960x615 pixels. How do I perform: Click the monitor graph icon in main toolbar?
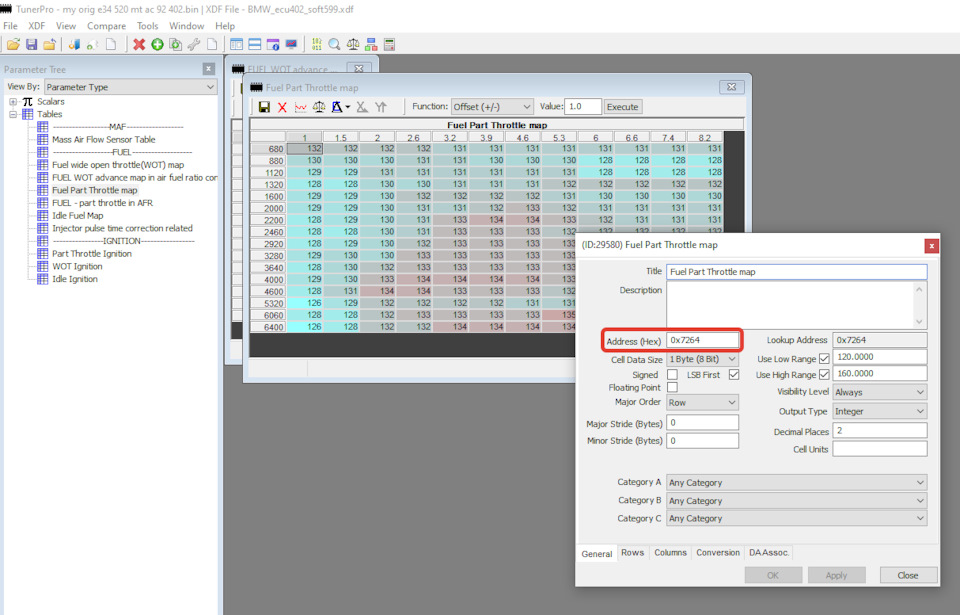tap(291, 44)
